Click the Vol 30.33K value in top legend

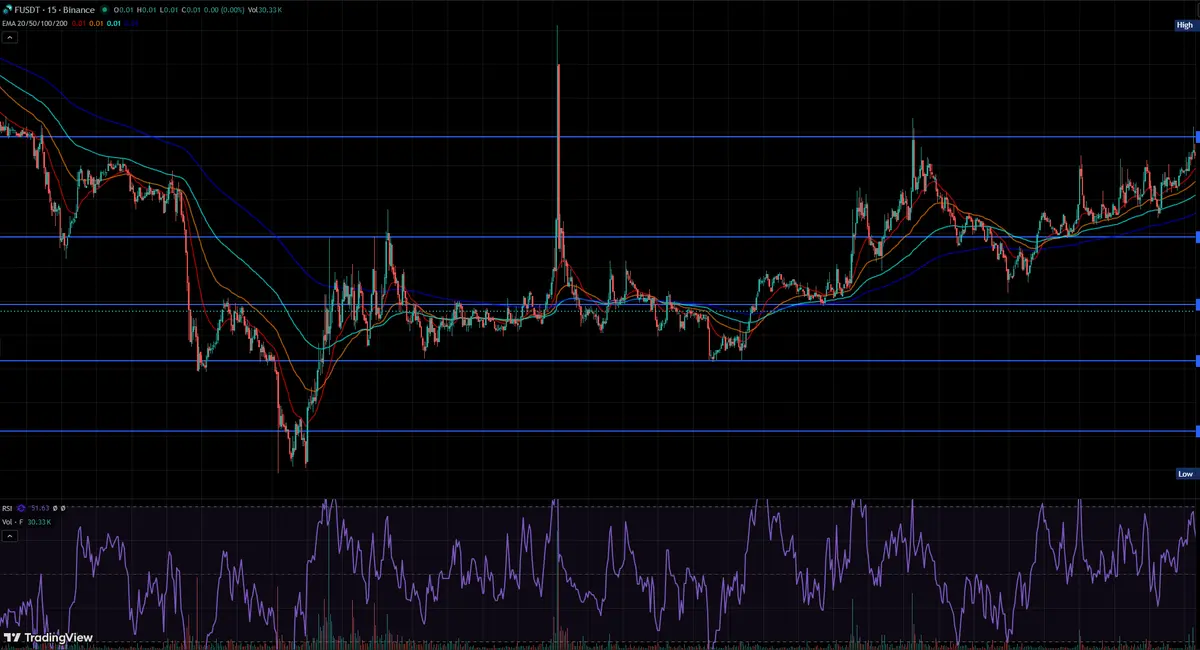coord(265,10)
